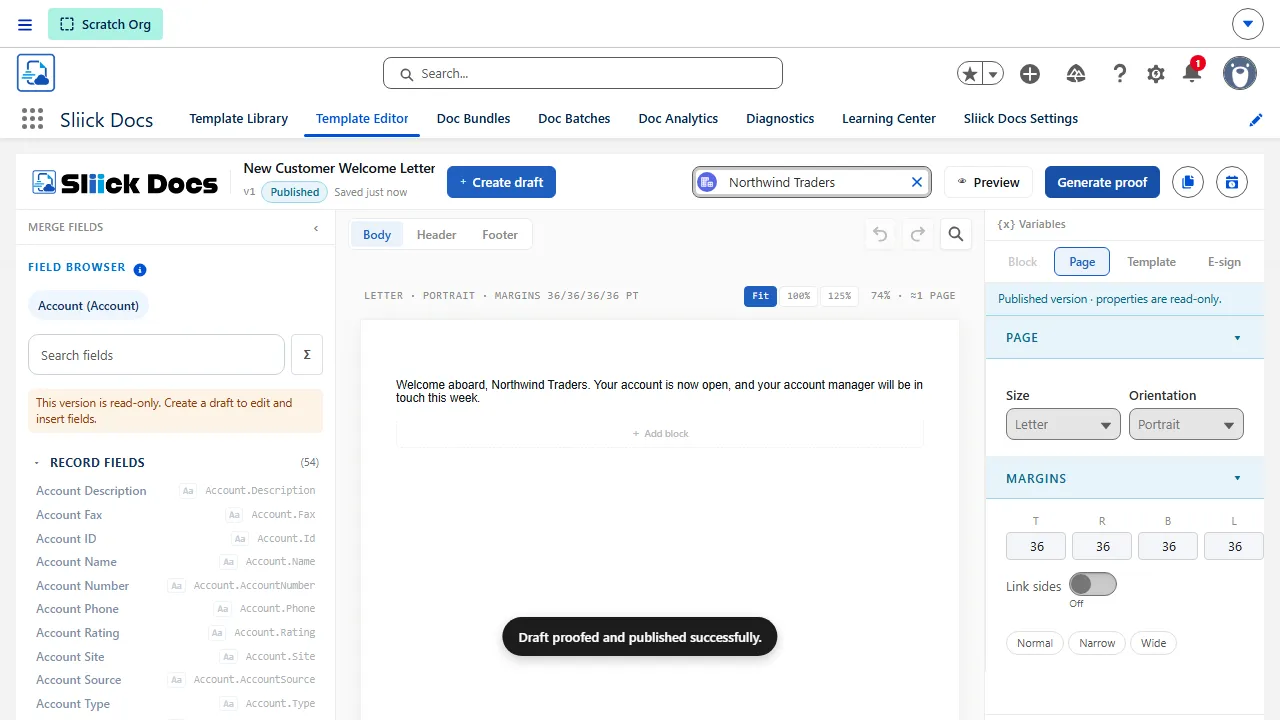Open the Template Editor tab
Viewport: 1280px width, 720px height.
coord(362,119)
